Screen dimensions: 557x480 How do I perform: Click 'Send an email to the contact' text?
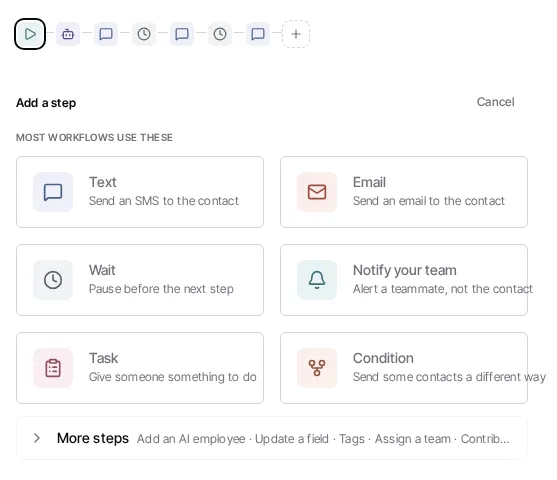coord(429,201)
